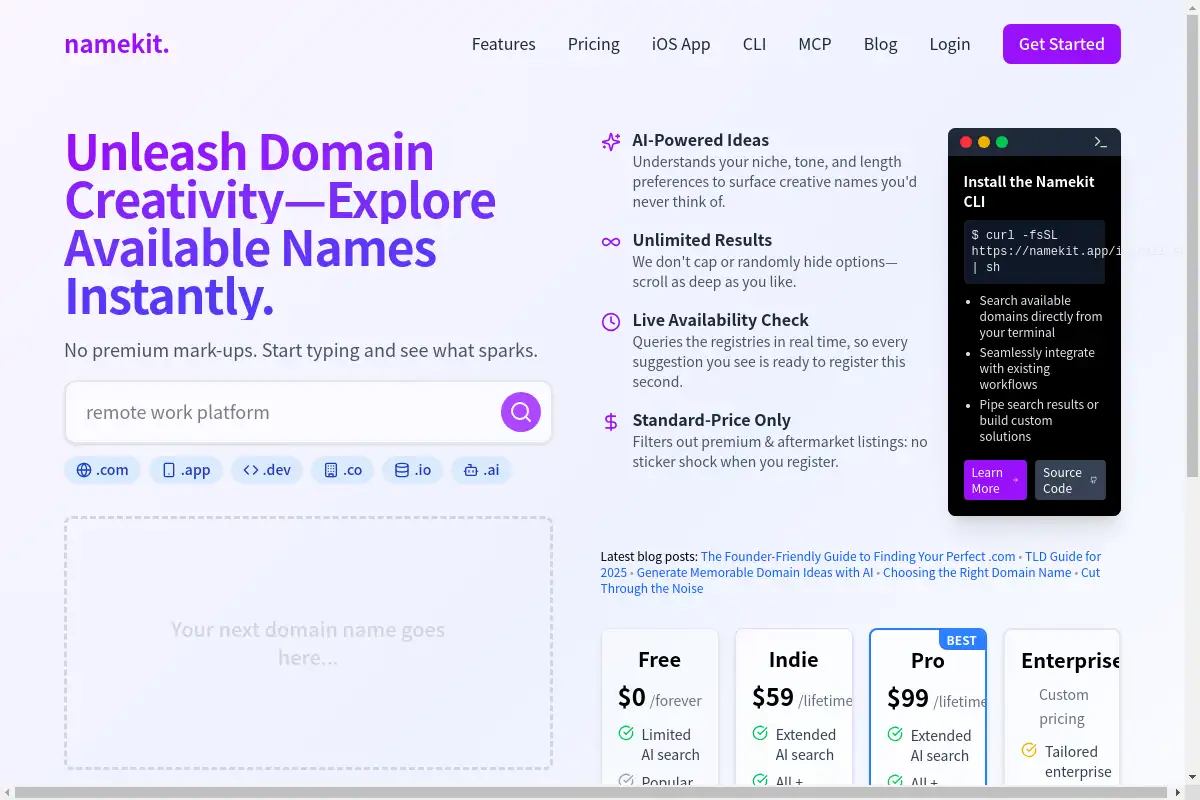Toggle the .dev TLD chip
Image resolution: width=1200 pixels, height=800 pixels.
coord(267,470)
